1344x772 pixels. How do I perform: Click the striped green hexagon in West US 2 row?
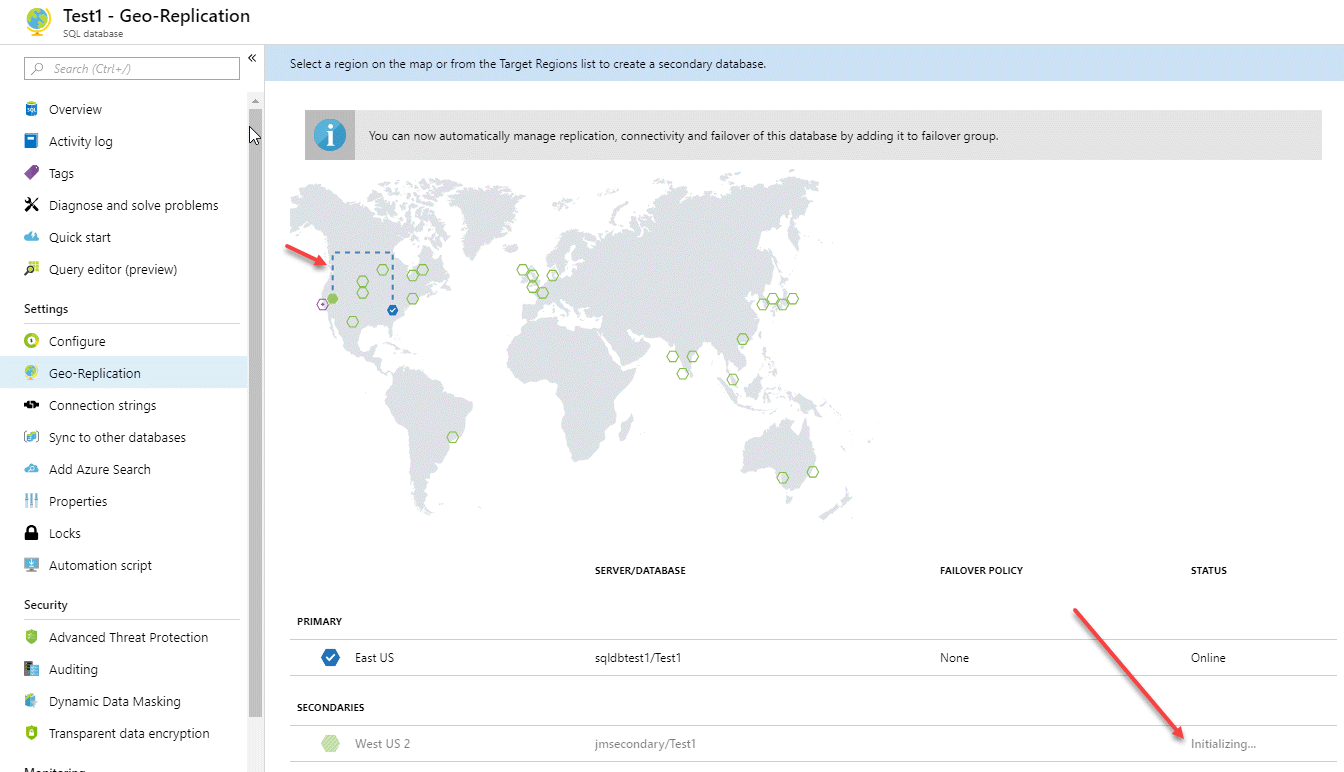331,744
